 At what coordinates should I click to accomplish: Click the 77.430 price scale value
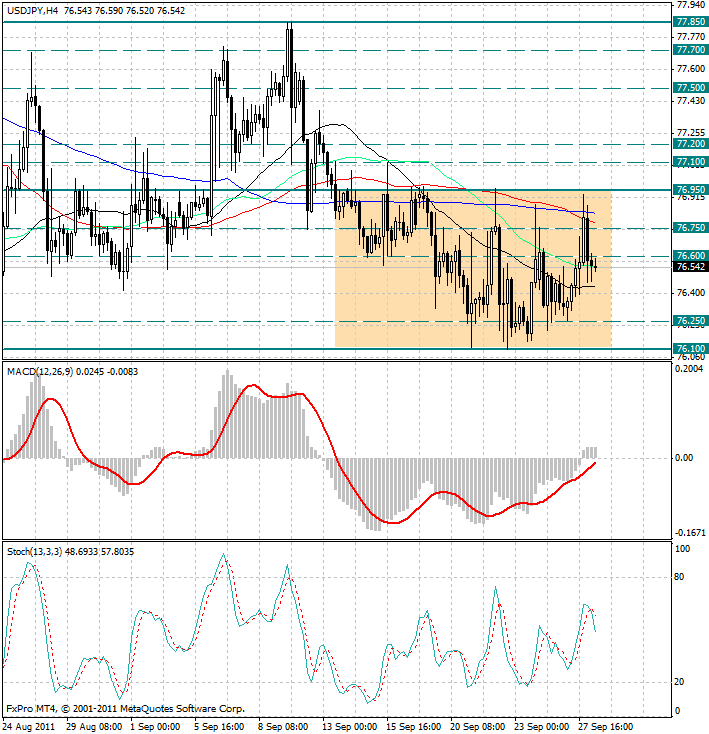coord(691,101)
